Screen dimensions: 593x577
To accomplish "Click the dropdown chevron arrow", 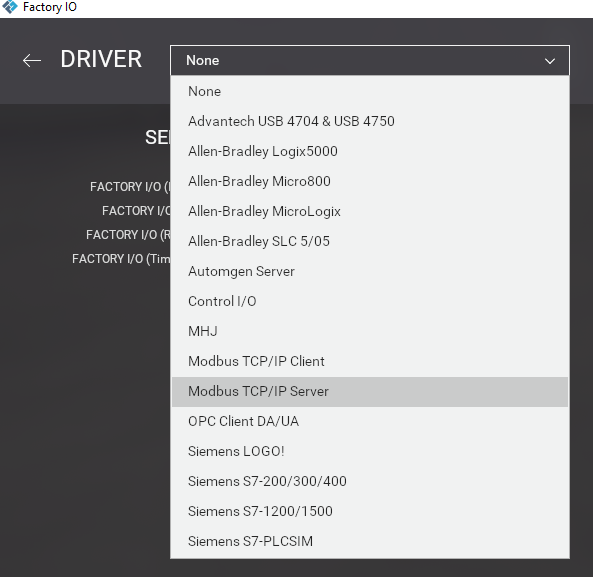I will click(x=550, y=61).
